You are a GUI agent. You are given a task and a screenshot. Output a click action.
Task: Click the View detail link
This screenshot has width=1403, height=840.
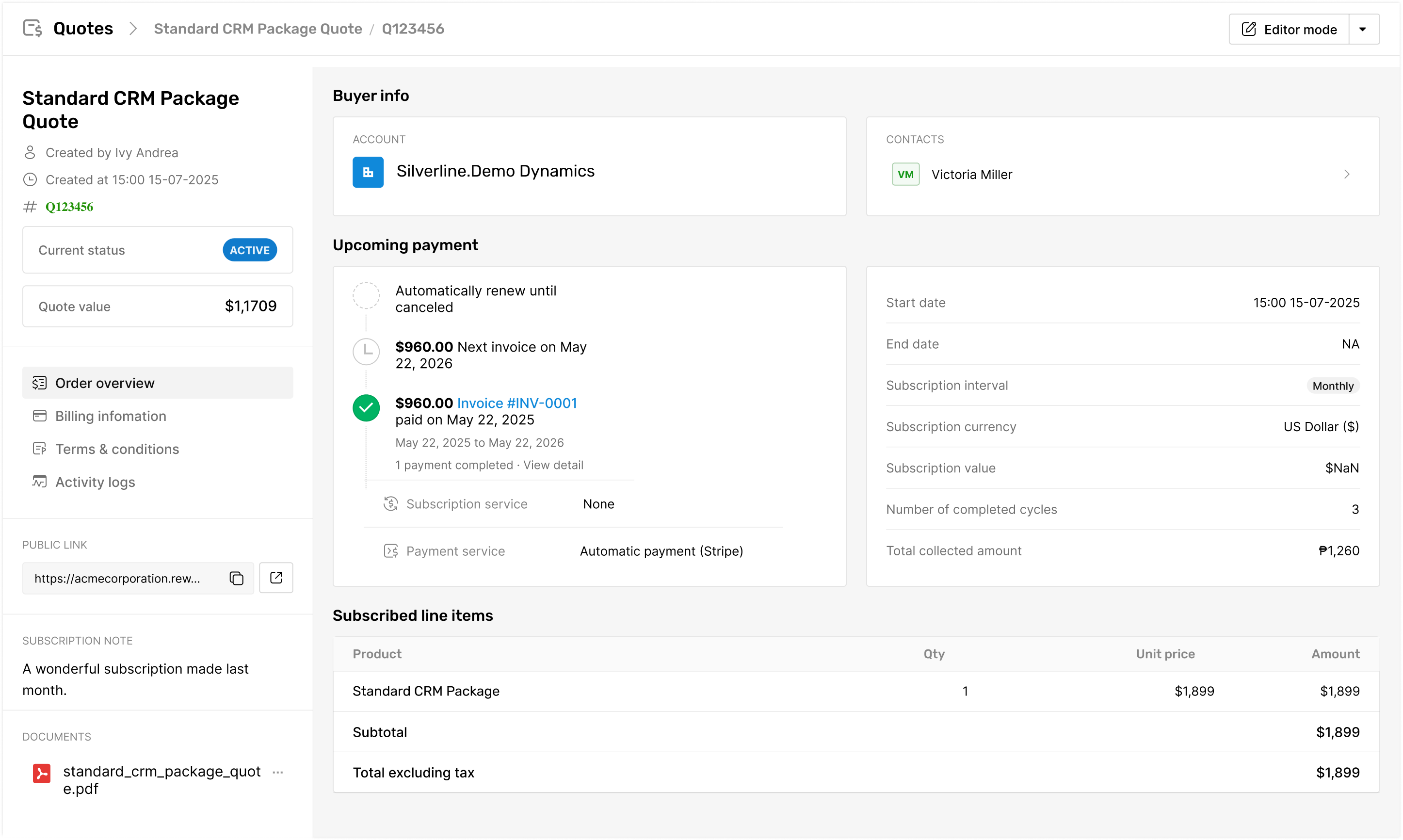pyautogui.click(x=553, y=465)
